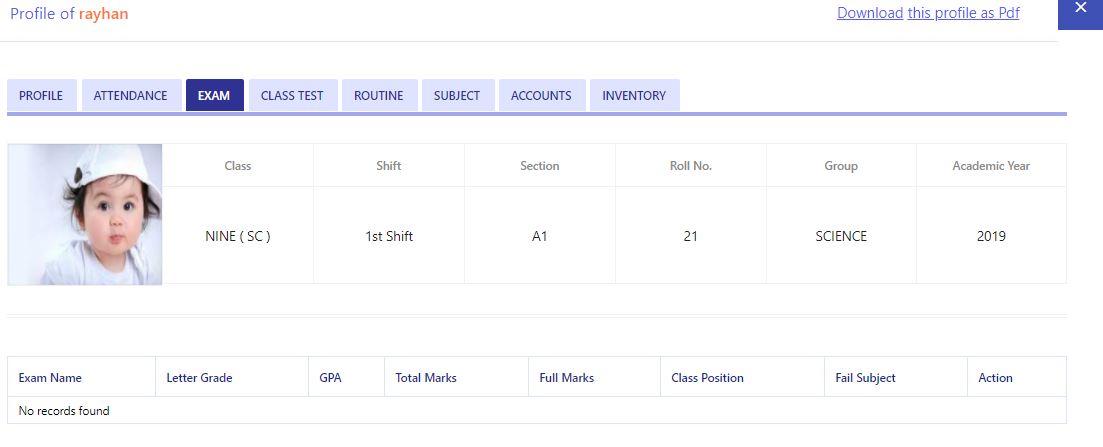Open the INVENTORY tab
The image size is (1103, 447).
[634, 95]
